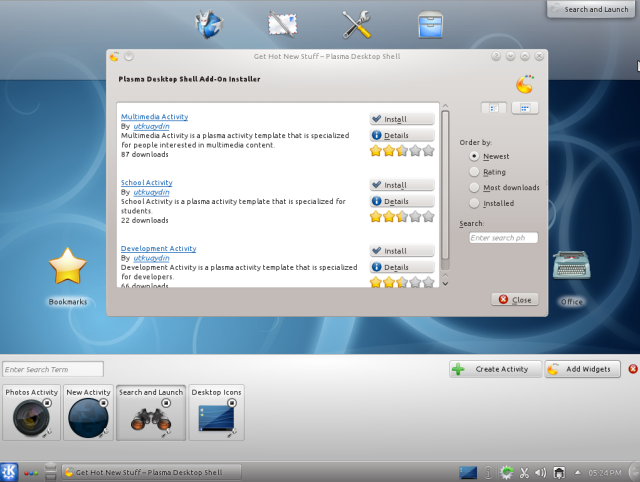
Task: Open the clipboard scissors tray icon
Action: 524,473
